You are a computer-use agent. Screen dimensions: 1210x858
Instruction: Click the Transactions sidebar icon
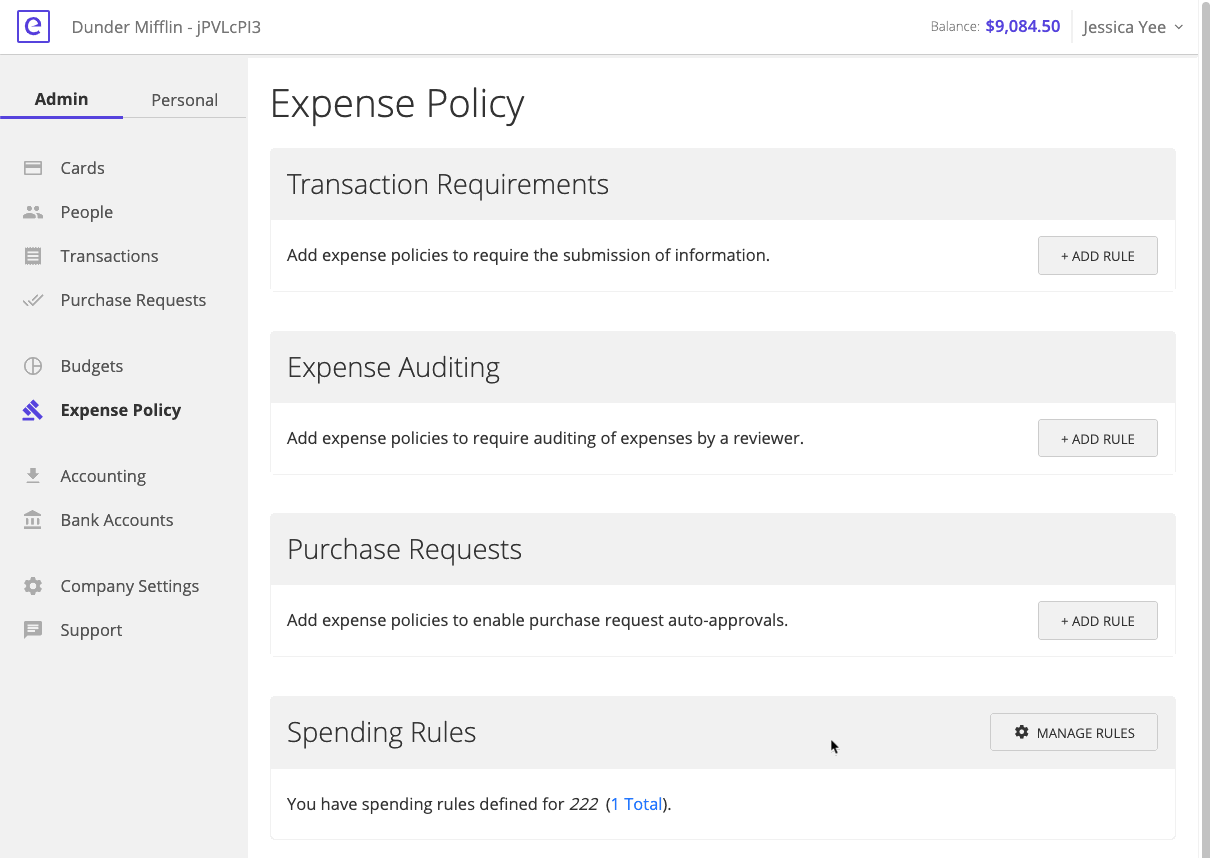pos(35,255)
